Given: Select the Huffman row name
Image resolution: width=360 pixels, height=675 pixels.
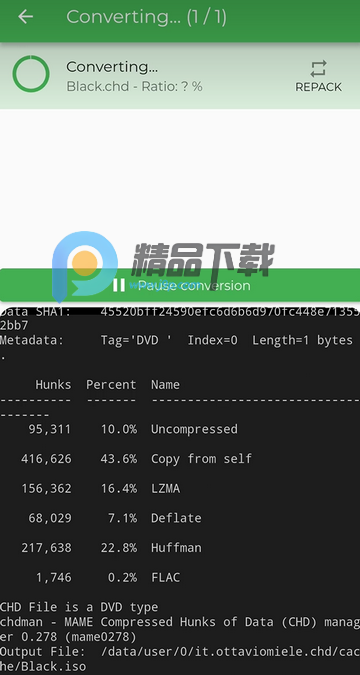Looking at the screenshot, I should coord(176,548).
